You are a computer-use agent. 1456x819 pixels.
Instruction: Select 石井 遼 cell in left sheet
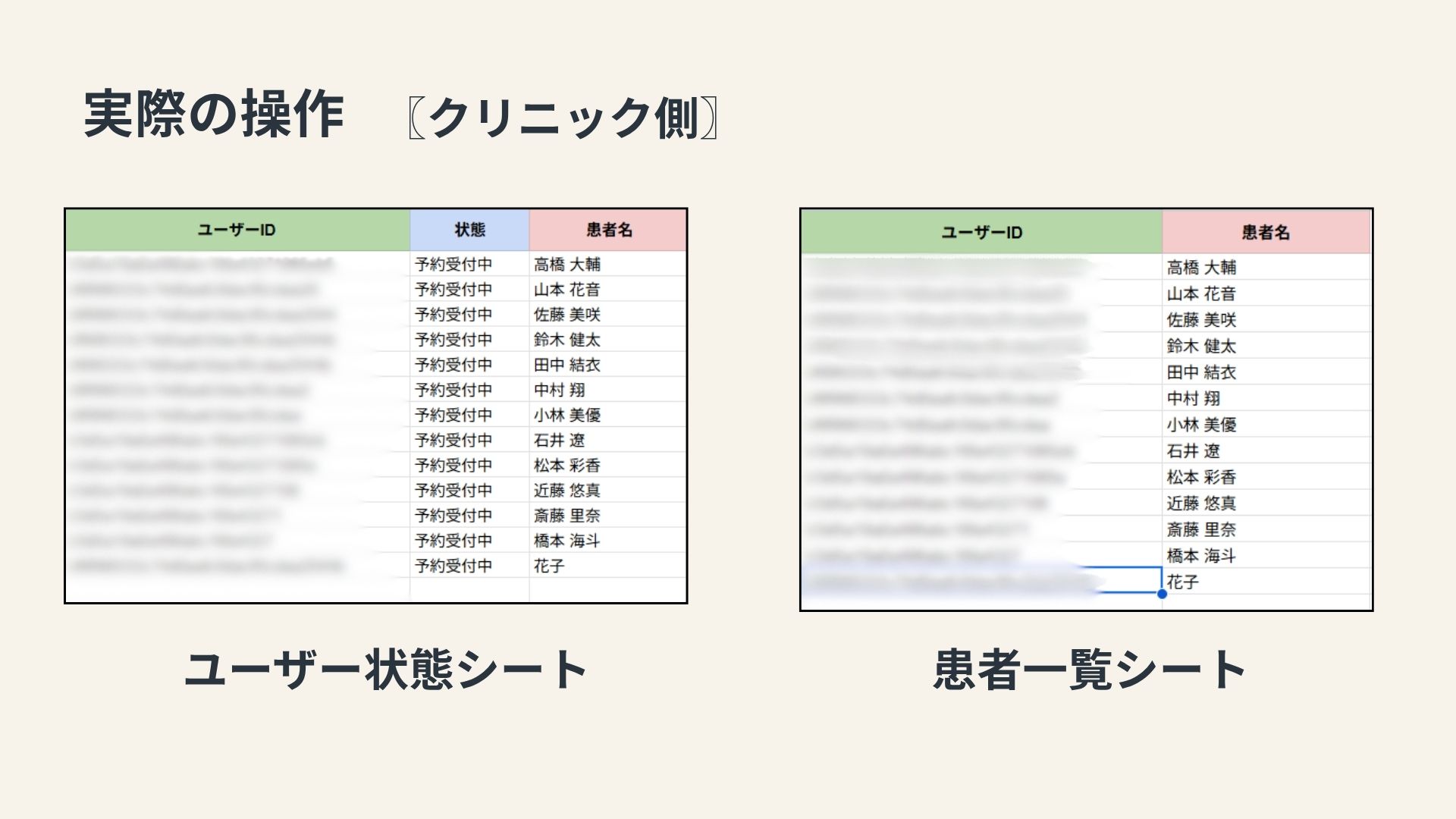click(x=559, y=440)
